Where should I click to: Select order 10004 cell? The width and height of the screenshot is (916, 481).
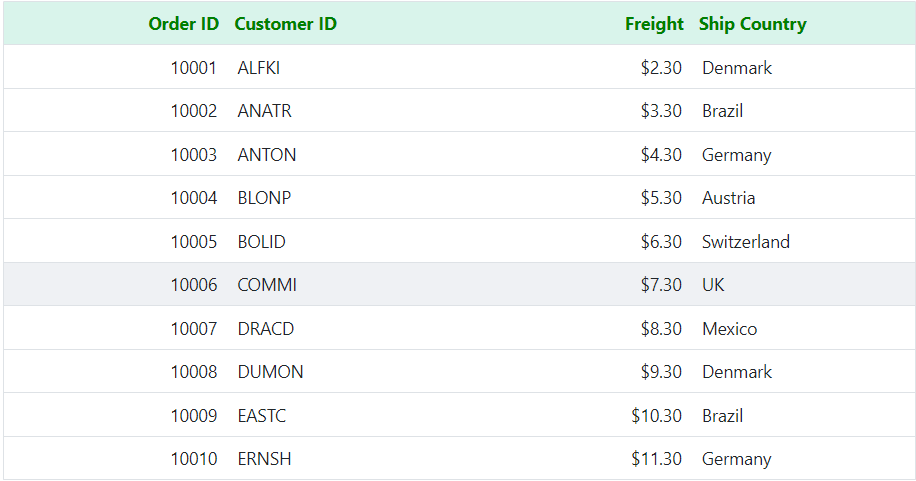click(193, 198)
